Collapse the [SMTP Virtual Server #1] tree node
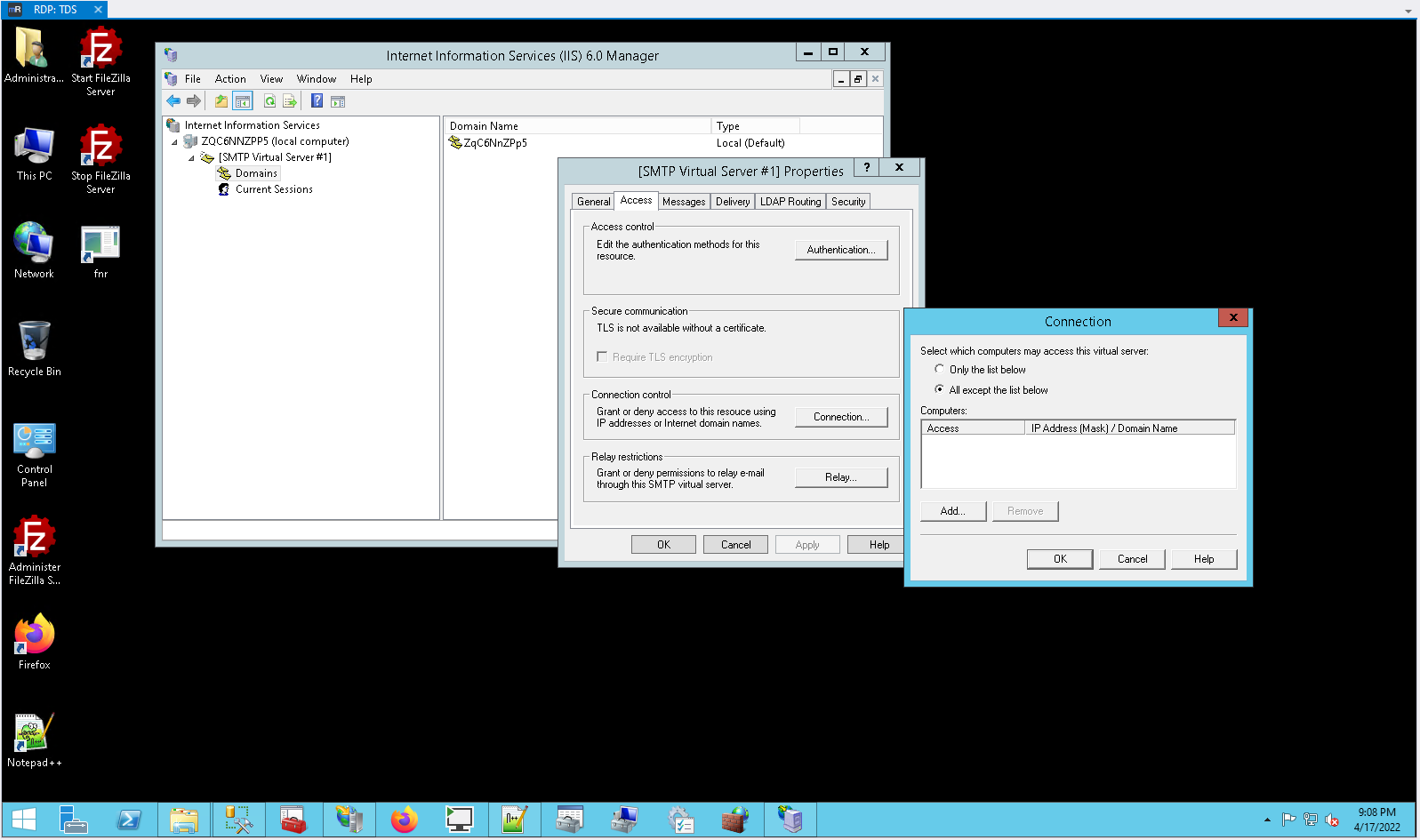The image size is (1420, 840). (x=191, y=158)
